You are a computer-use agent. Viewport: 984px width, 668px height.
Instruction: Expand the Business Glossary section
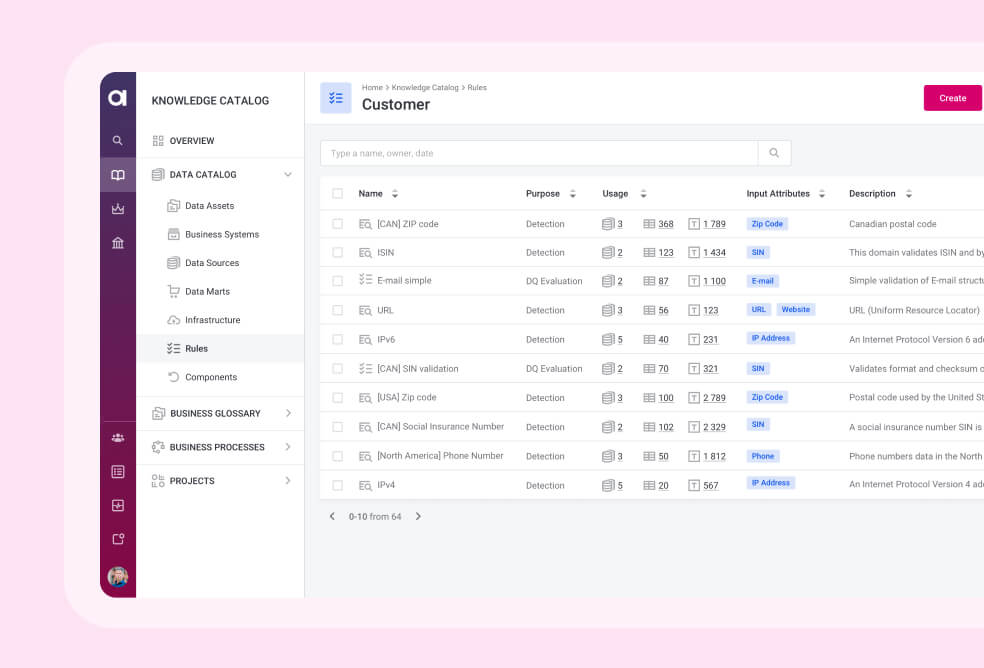point(288,413)
